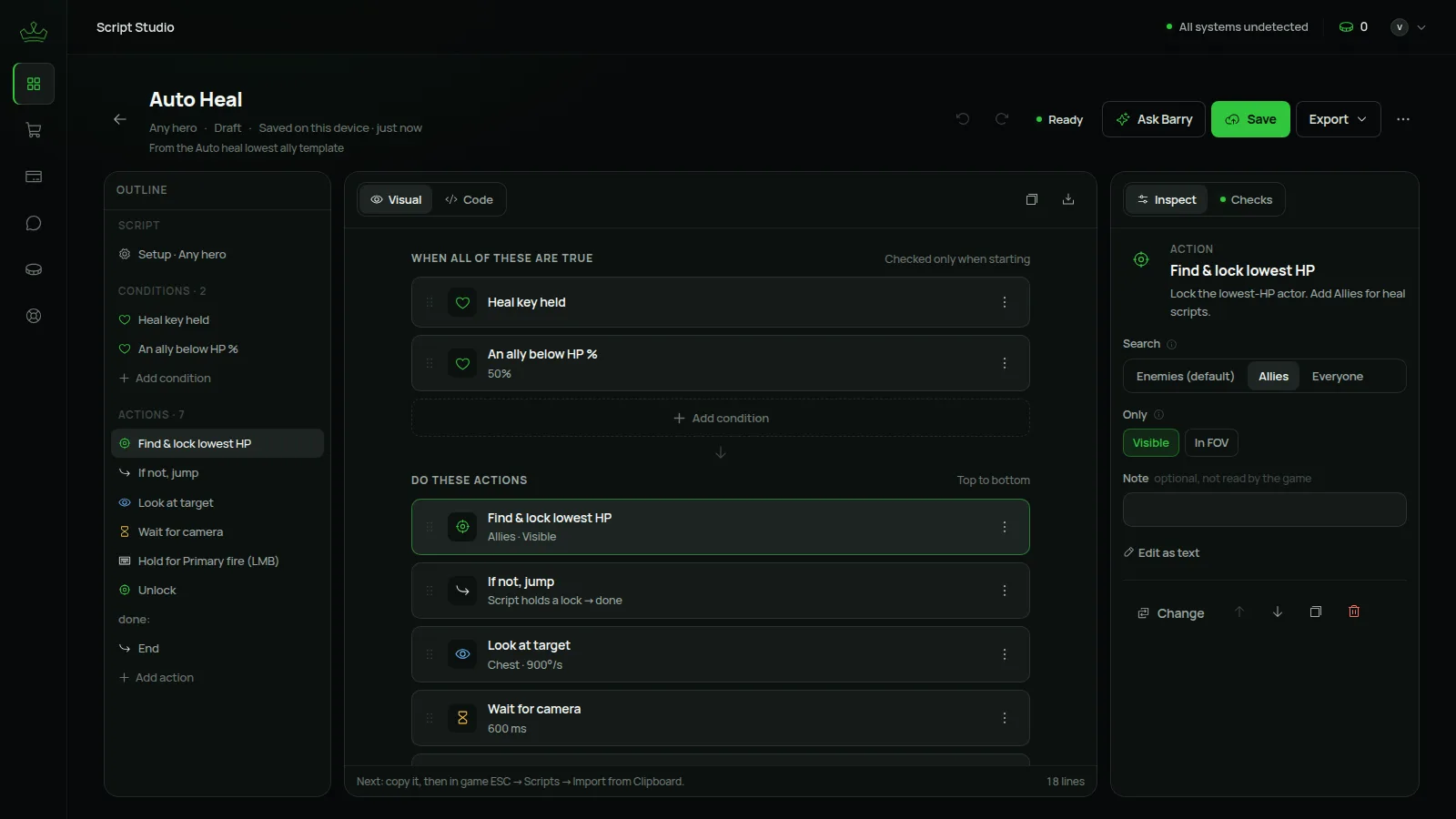Click the Note input field
Viewport: 1456px width, 819px height.
pos(1265,510)
